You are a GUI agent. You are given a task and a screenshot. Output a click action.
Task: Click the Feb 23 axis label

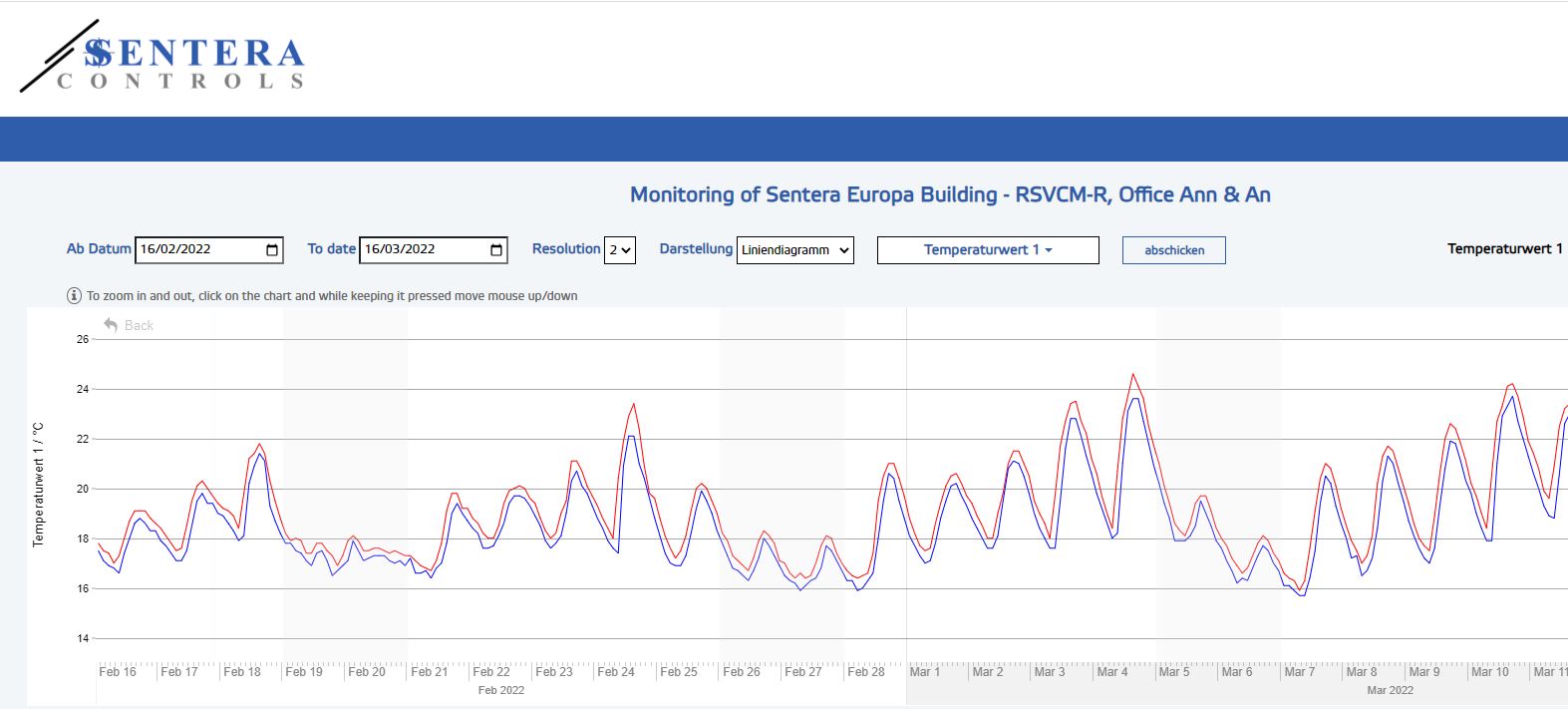tap(554, 672)
